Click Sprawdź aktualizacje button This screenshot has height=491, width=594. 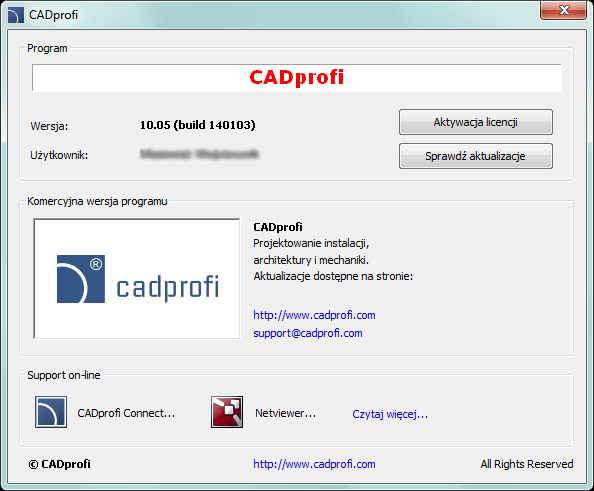475,156
